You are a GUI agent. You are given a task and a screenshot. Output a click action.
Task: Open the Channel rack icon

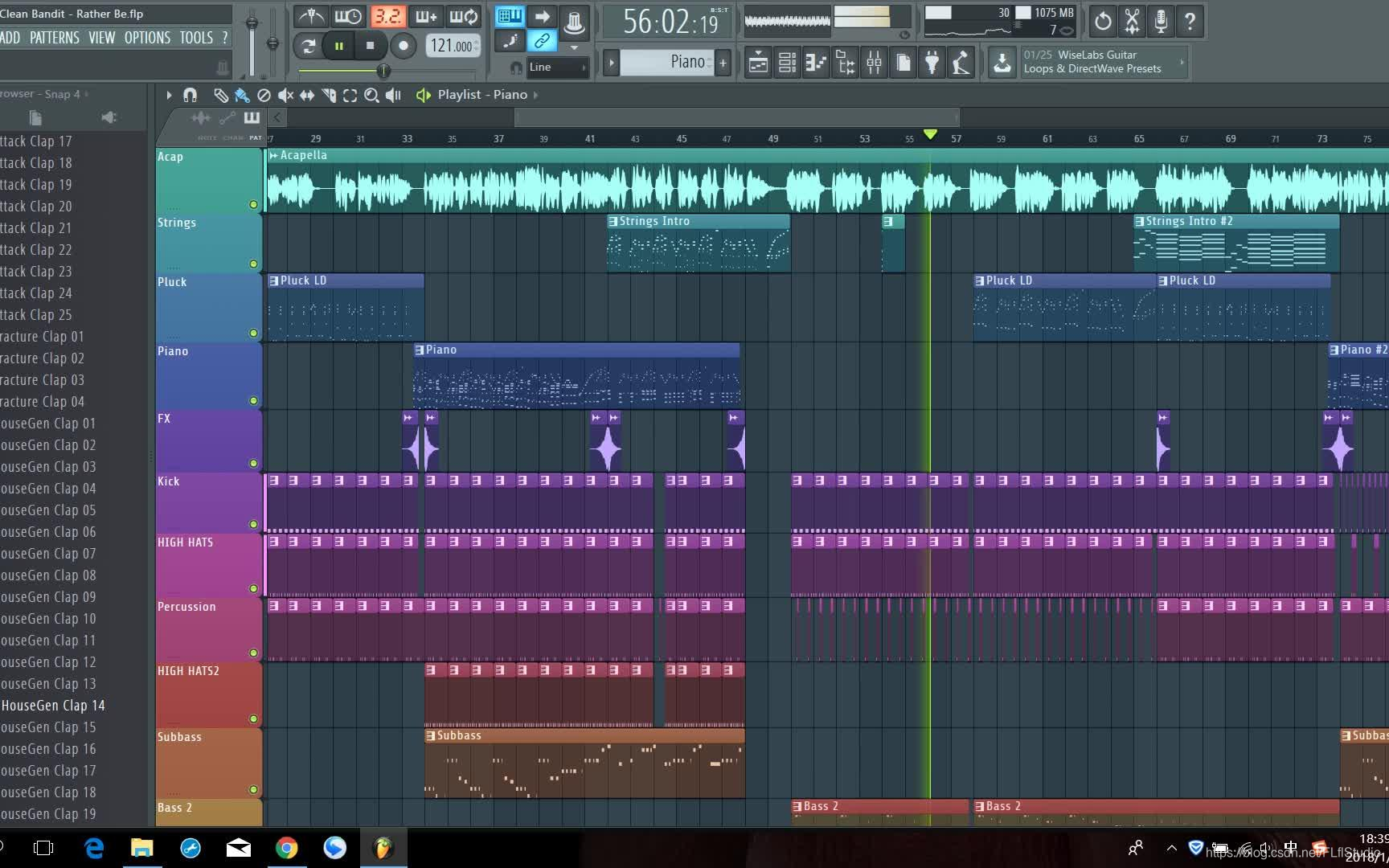tap(787, 62)
